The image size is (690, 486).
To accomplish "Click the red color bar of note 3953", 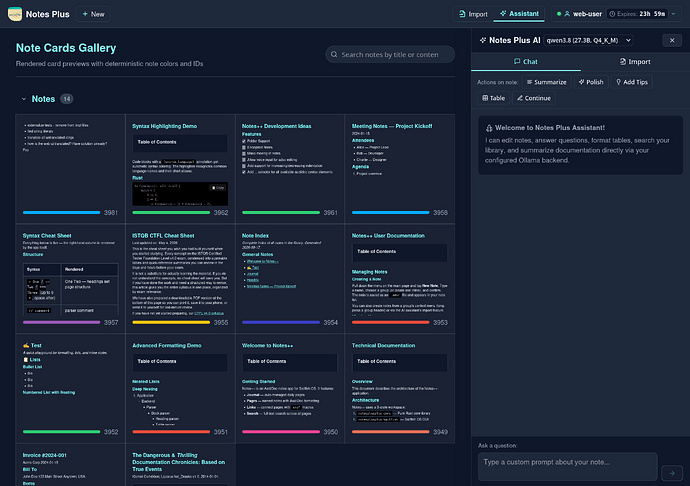I will coord(390,322).
